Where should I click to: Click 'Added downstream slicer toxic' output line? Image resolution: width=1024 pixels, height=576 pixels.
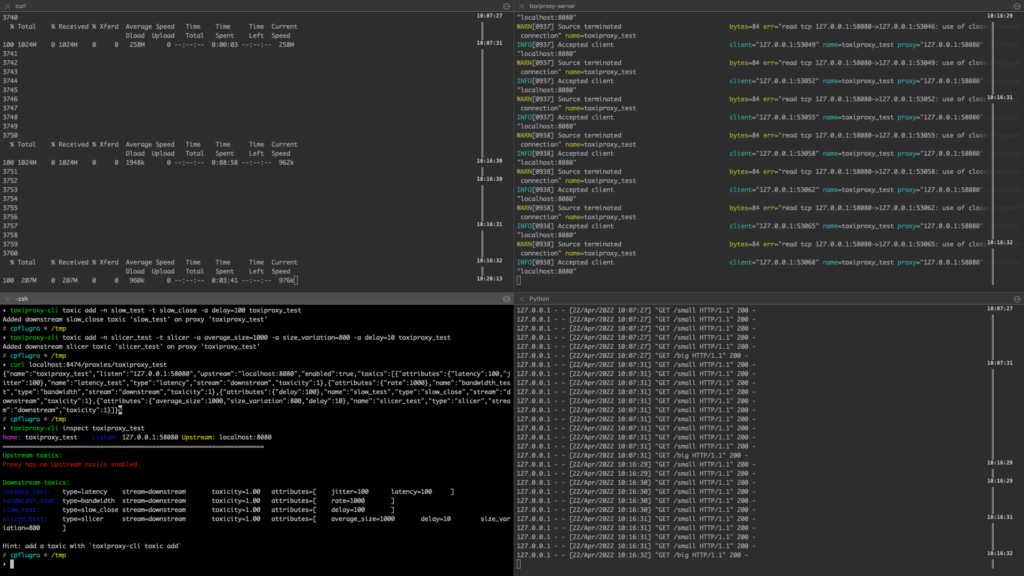[131, 347]
